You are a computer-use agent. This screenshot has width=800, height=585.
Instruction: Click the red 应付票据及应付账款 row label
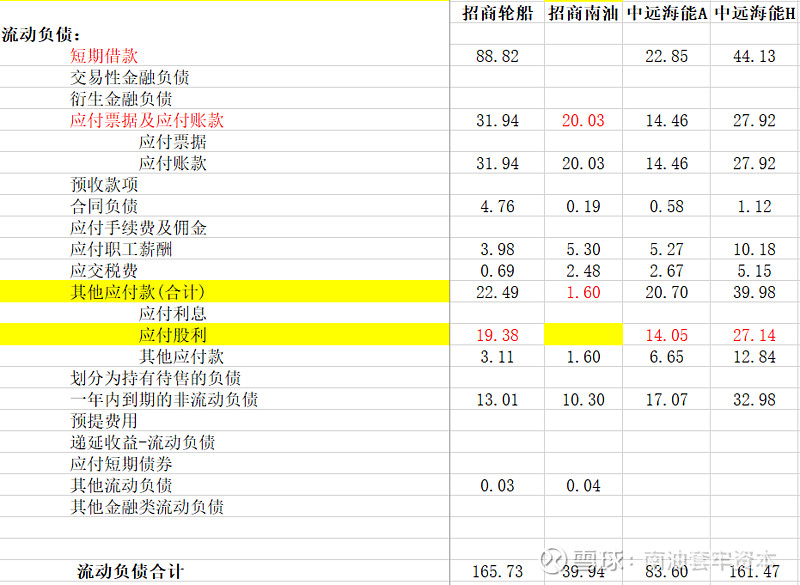(x=147, y=120)
